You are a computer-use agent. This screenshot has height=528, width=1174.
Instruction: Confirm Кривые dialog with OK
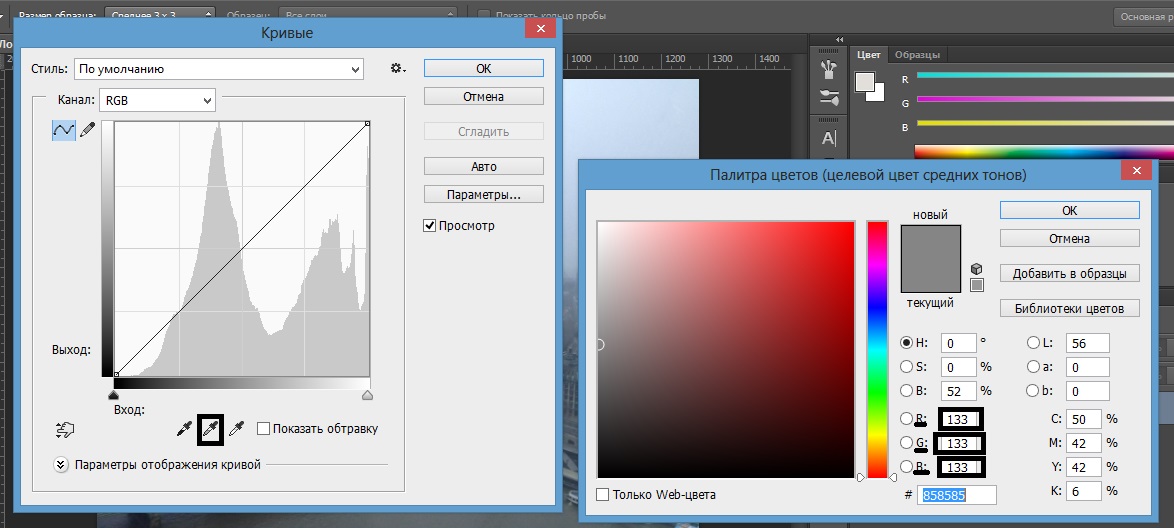pyautogui.click(x=484, y=68)
